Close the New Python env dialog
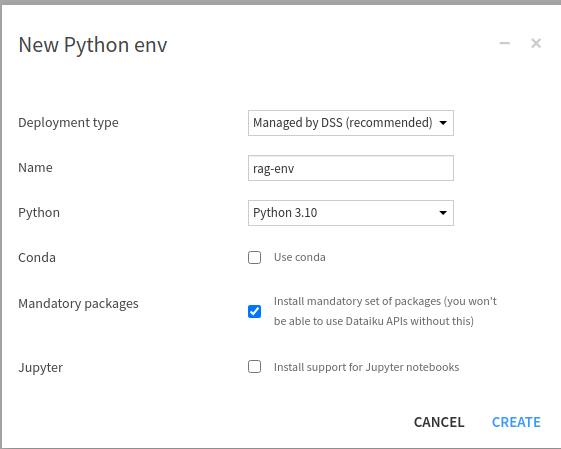 (x=536, y=43)
